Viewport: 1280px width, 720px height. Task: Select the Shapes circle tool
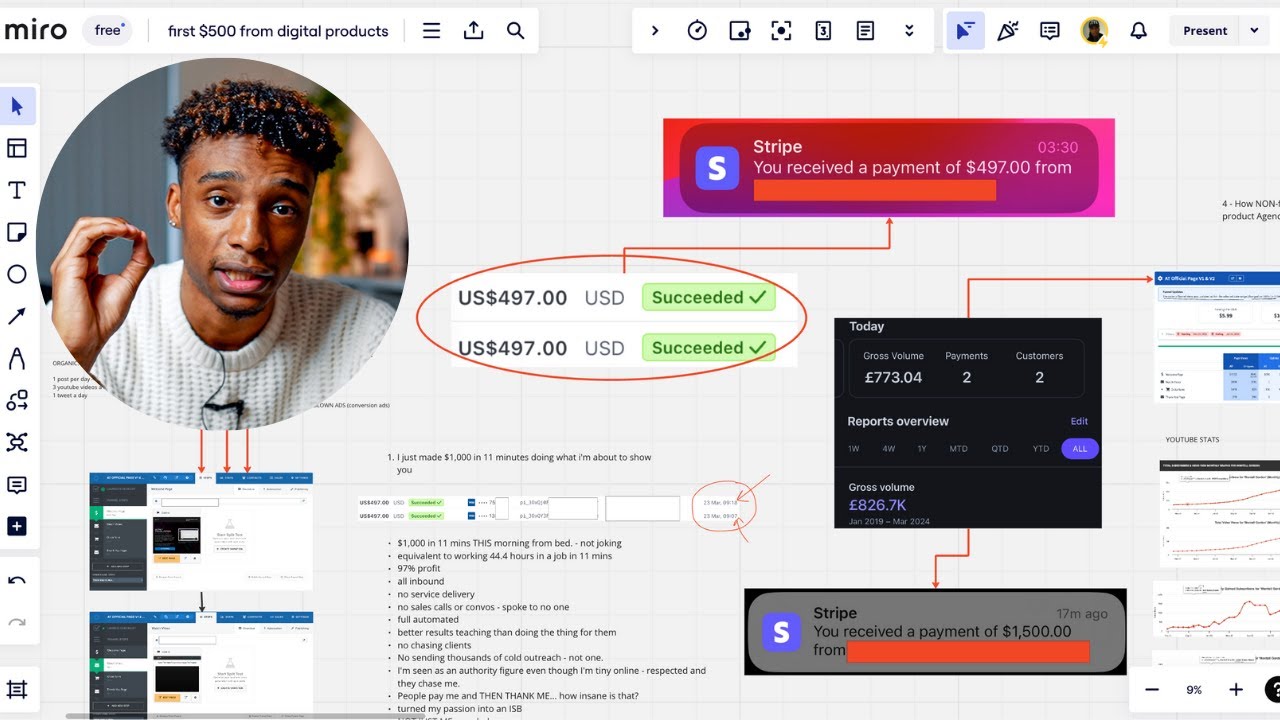coord(17,274)
